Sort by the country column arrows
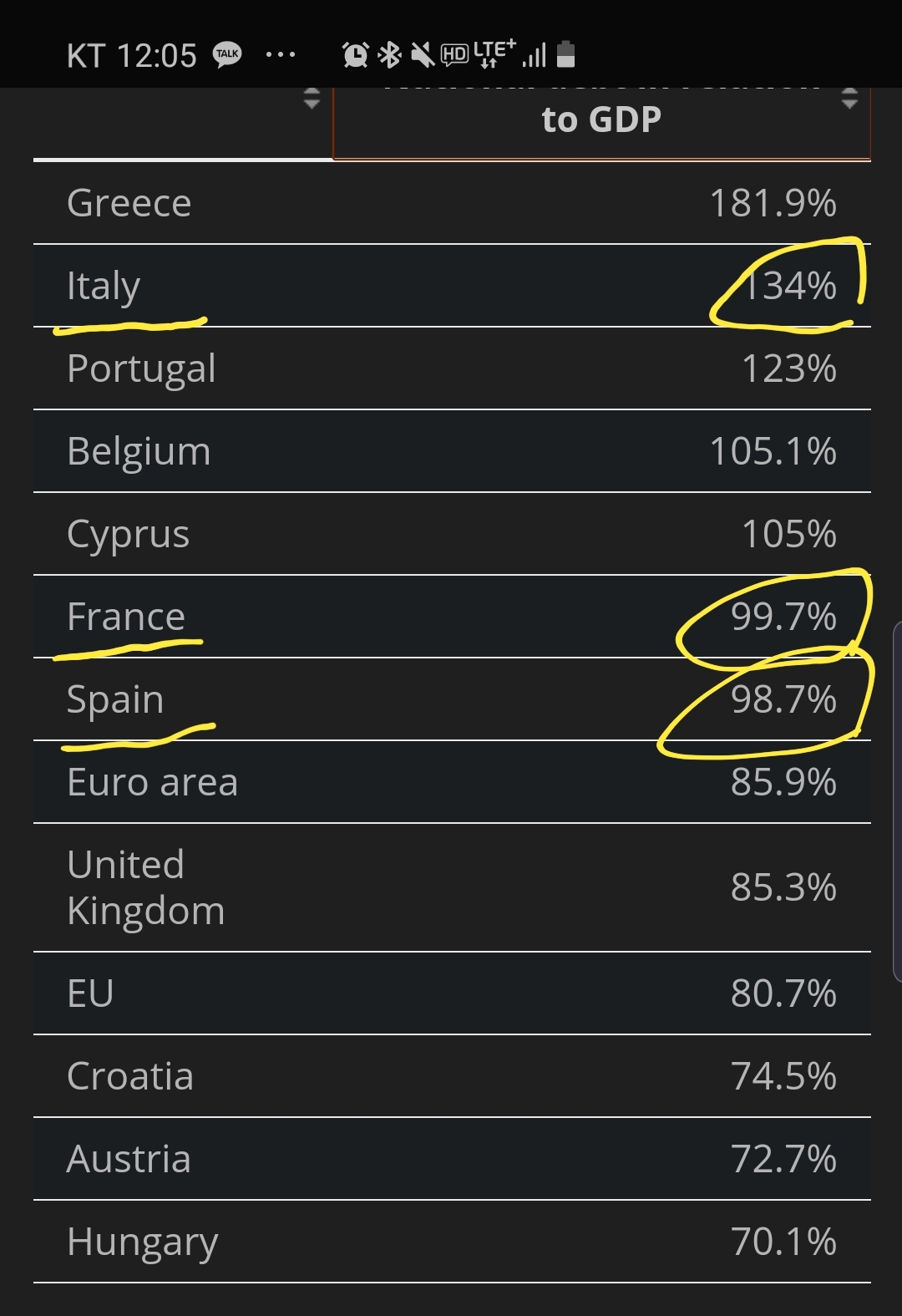Screen dimensions: 902x1316 [312, 99]
